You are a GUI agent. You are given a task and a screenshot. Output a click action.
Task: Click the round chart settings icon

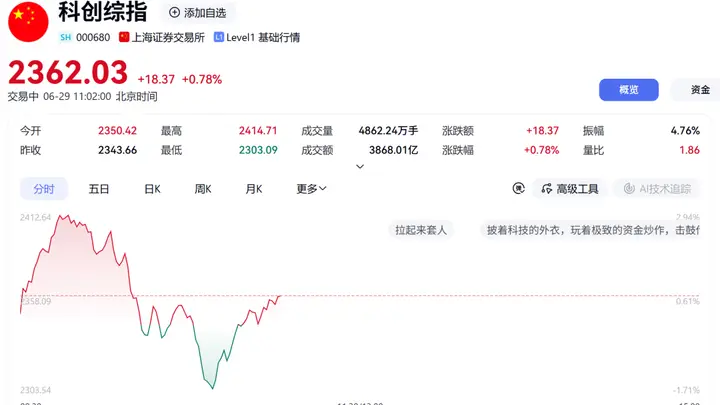pos(518,188)
